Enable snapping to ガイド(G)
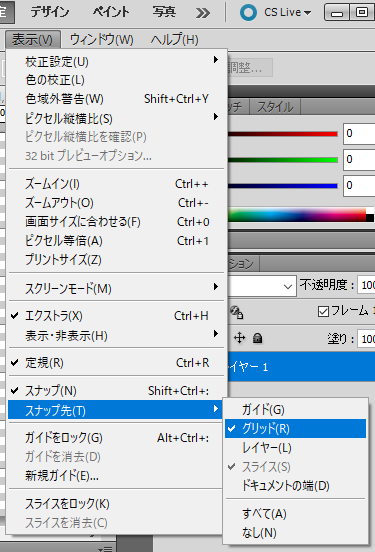Screen dimensions: 375x552 [295, 410]
